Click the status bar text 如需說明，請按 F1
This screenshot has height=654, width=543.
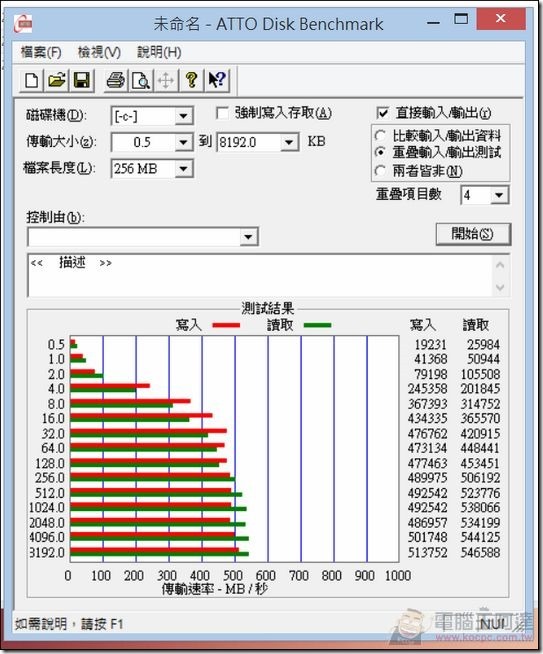pos(69,624)
